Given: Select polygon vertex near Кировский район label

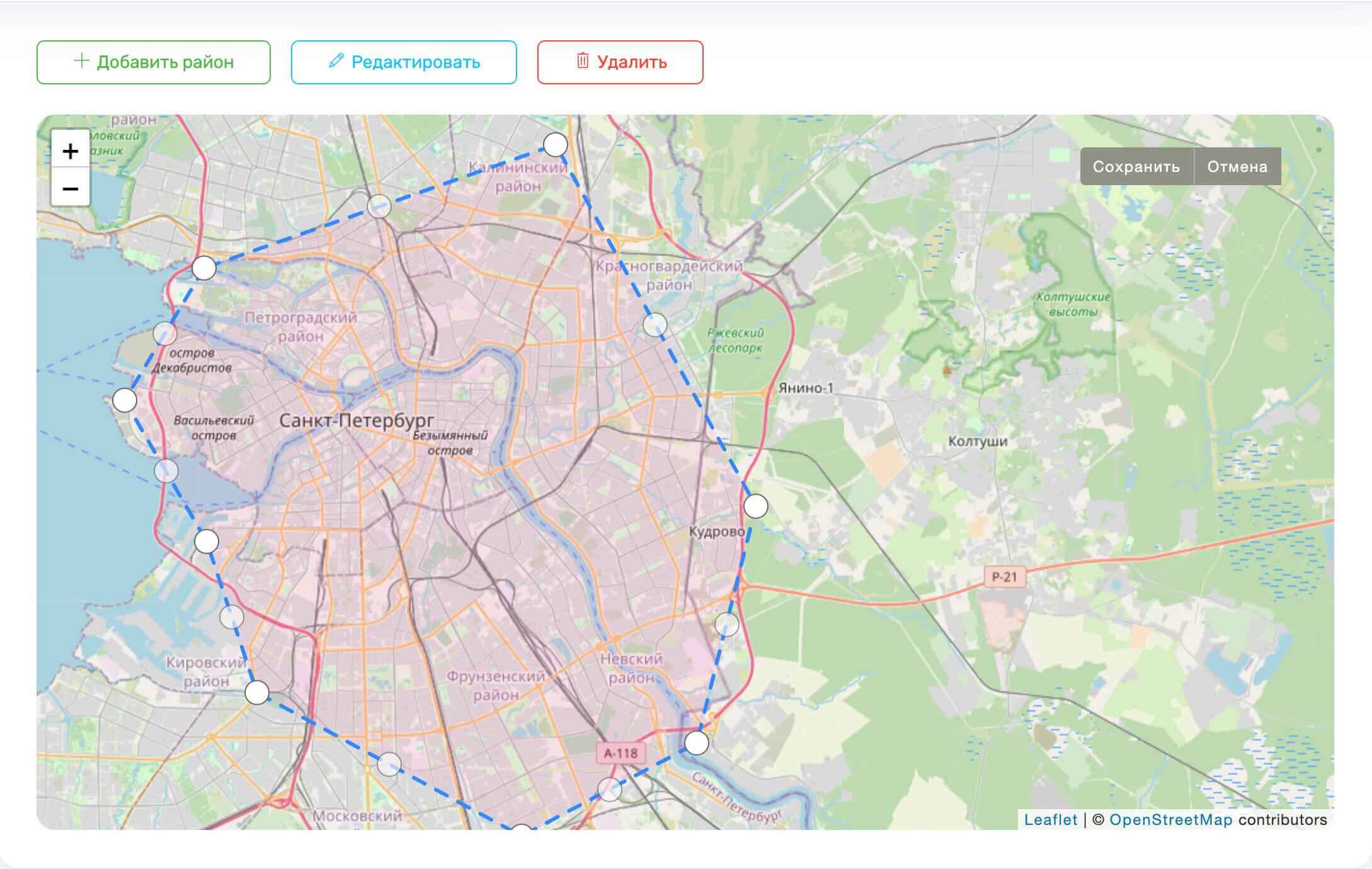Looking at the screenshot, I should 257,693.
